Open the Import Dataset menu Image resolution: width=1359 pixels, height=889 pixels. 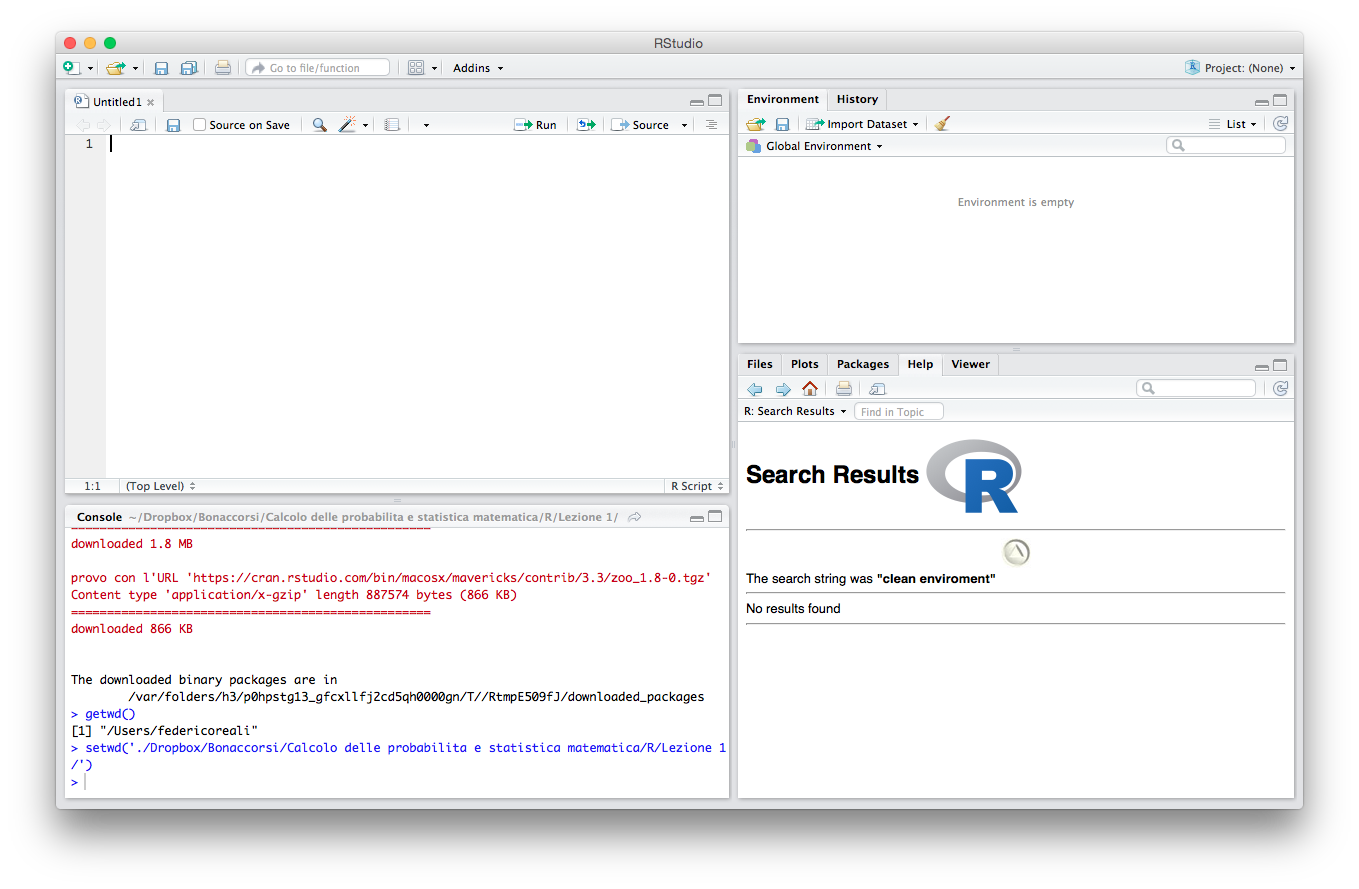862,124
